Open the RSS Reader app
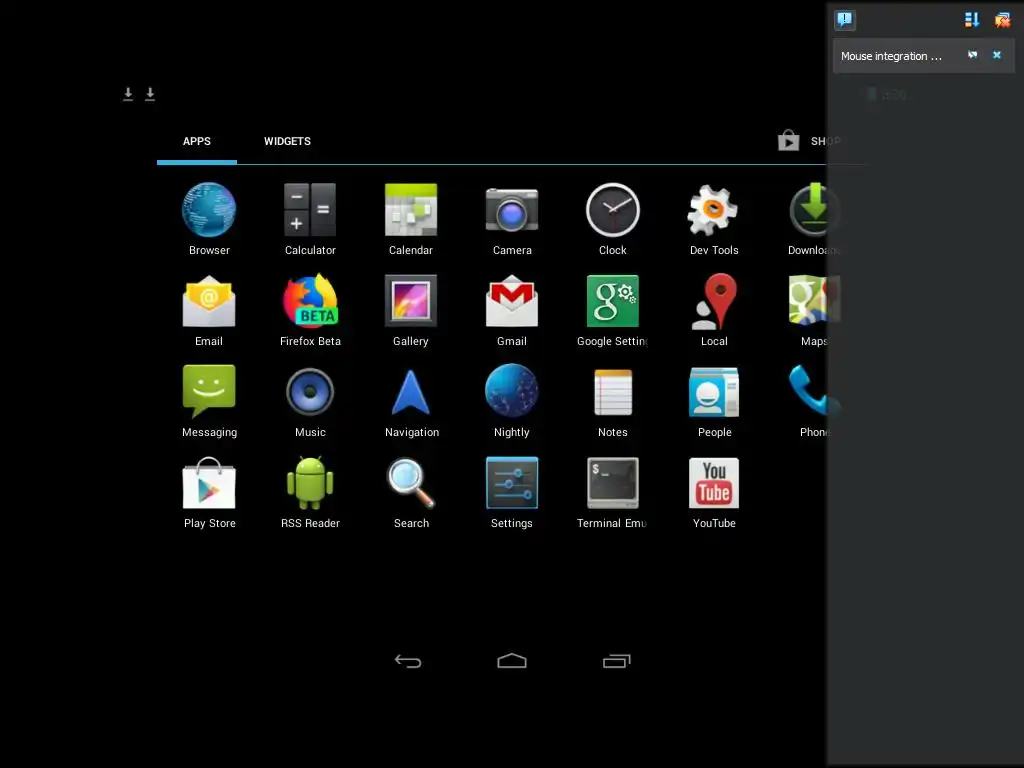 [310, 492]
